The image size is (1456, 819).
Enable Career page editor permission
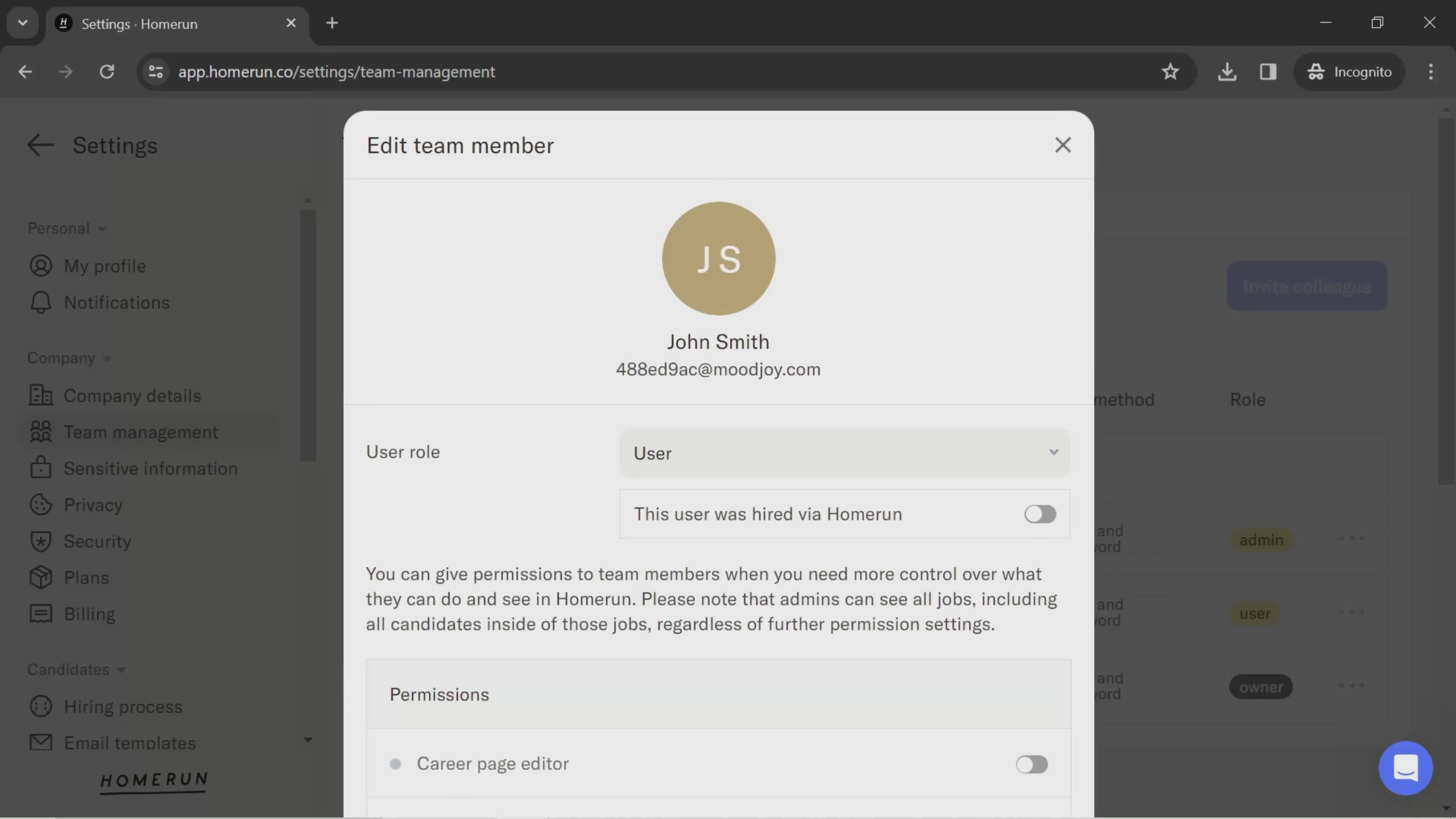point(1031,764)
